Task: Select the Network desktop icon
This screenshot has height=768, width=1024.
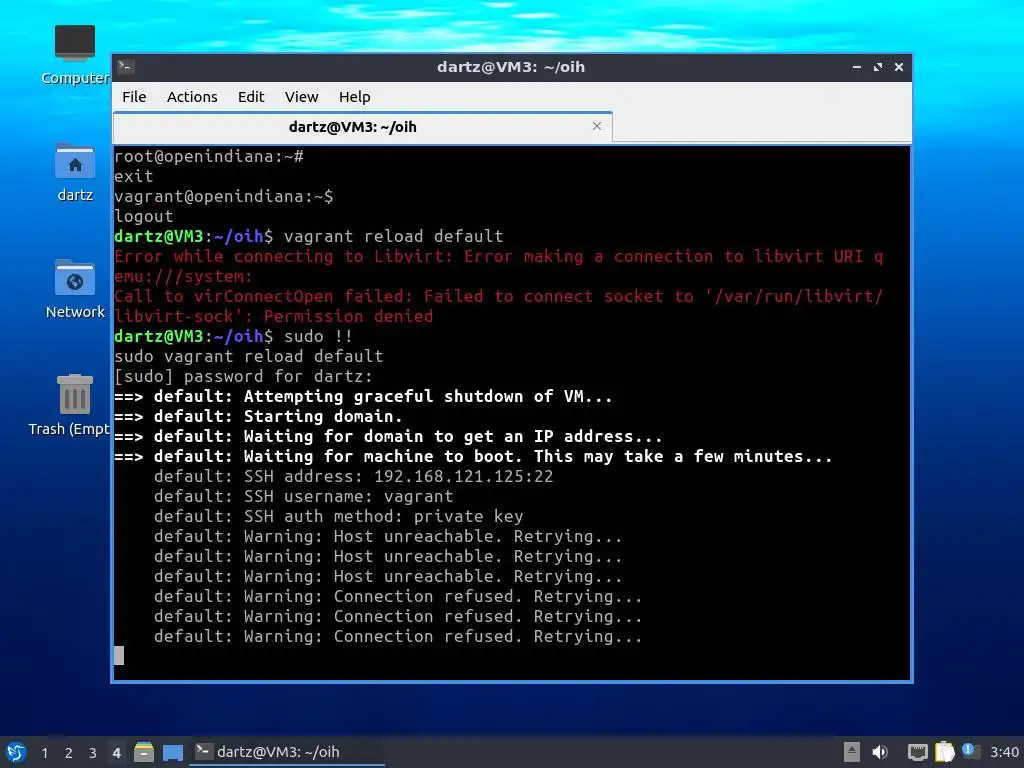Action: [x=75, y=289]
